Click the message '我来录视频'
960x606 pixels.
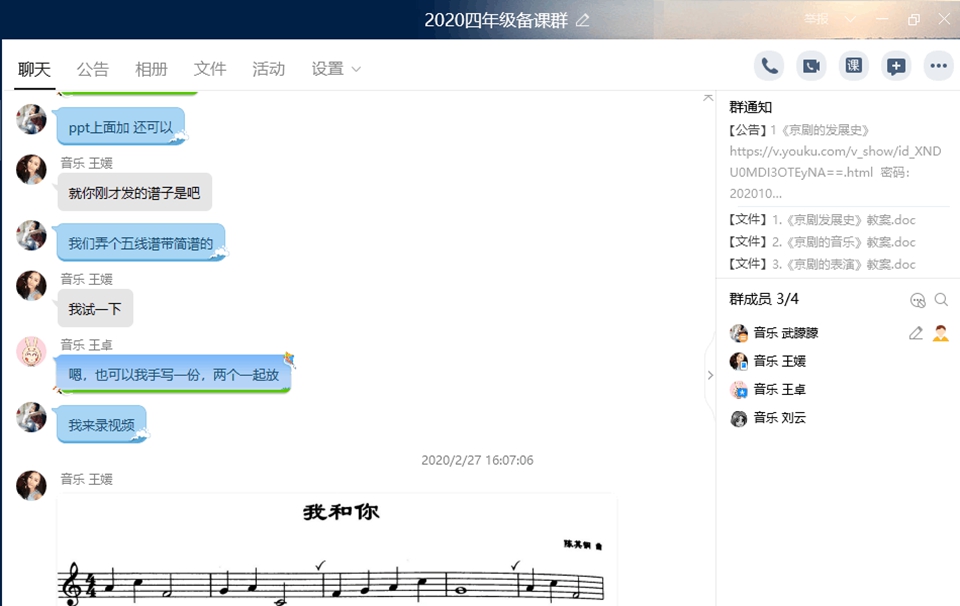click(x=102, y=425)
